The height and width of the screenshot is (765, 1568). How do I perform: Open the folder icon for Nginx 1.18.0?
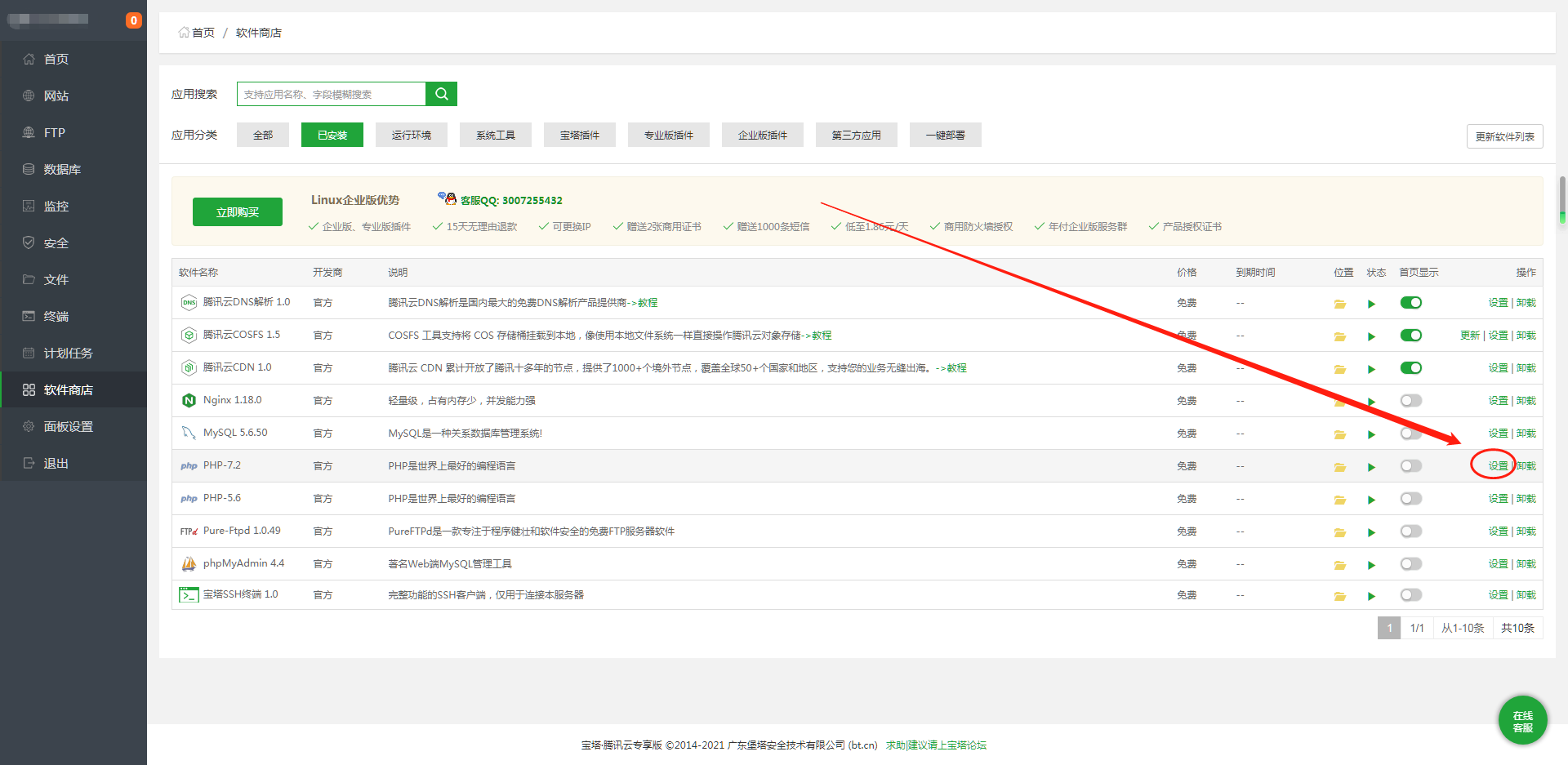point(1340,402)
